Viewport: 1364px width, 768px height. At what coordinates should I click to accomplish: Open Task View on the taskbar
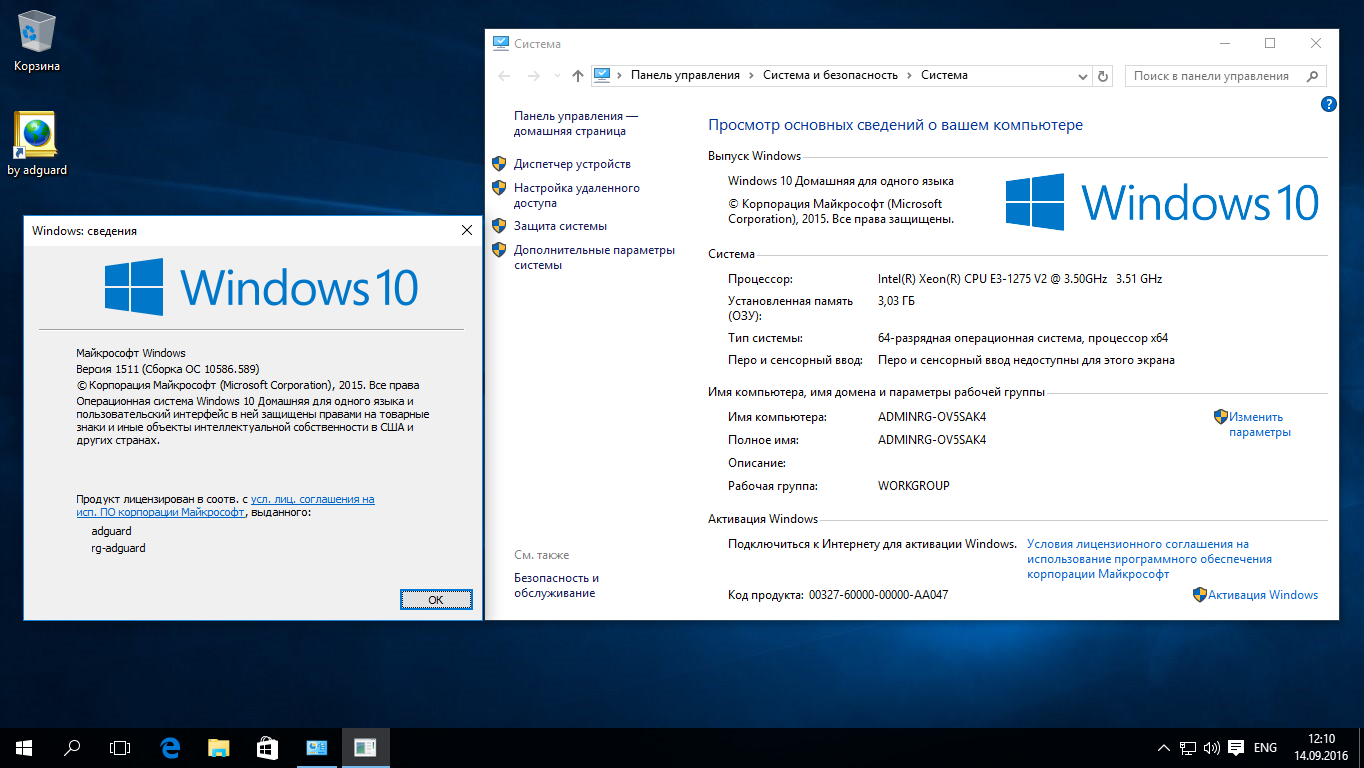point(120,747)
